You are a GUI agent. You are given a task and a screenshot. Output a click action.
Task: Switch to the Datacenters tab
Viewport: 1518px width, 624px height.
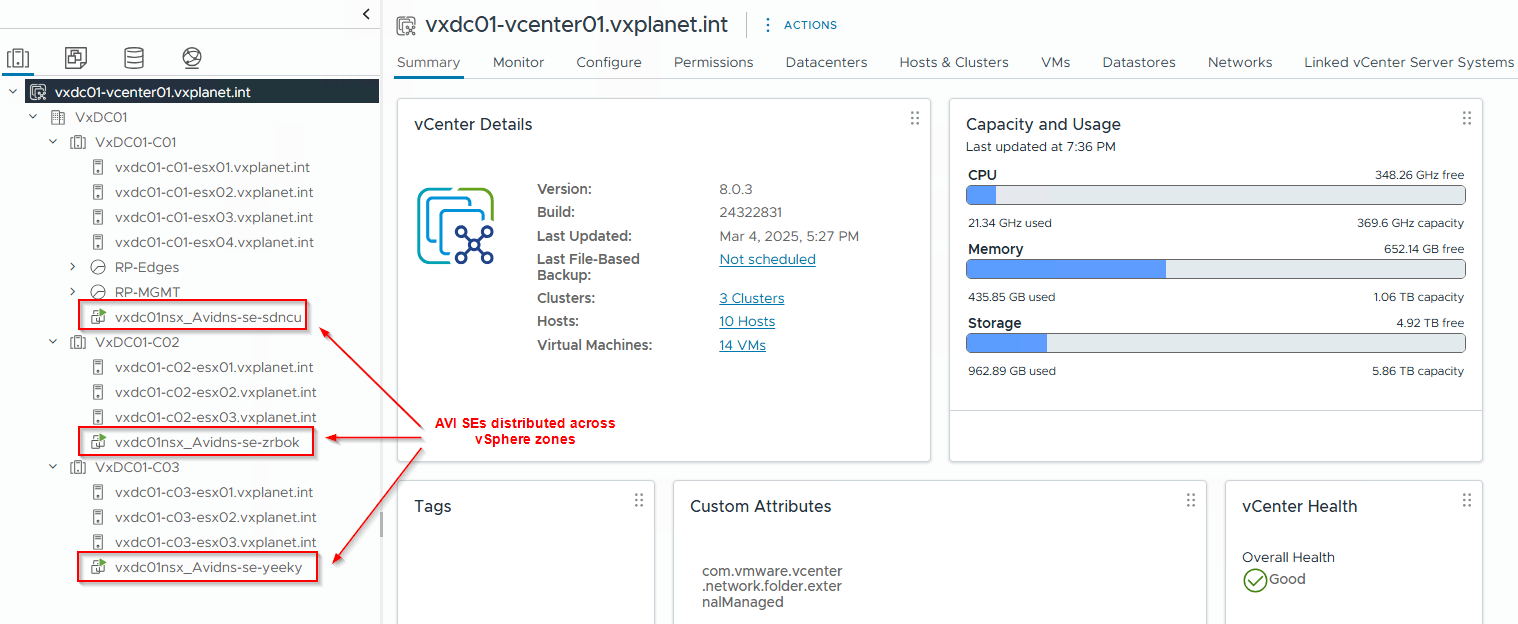[826, 62]
